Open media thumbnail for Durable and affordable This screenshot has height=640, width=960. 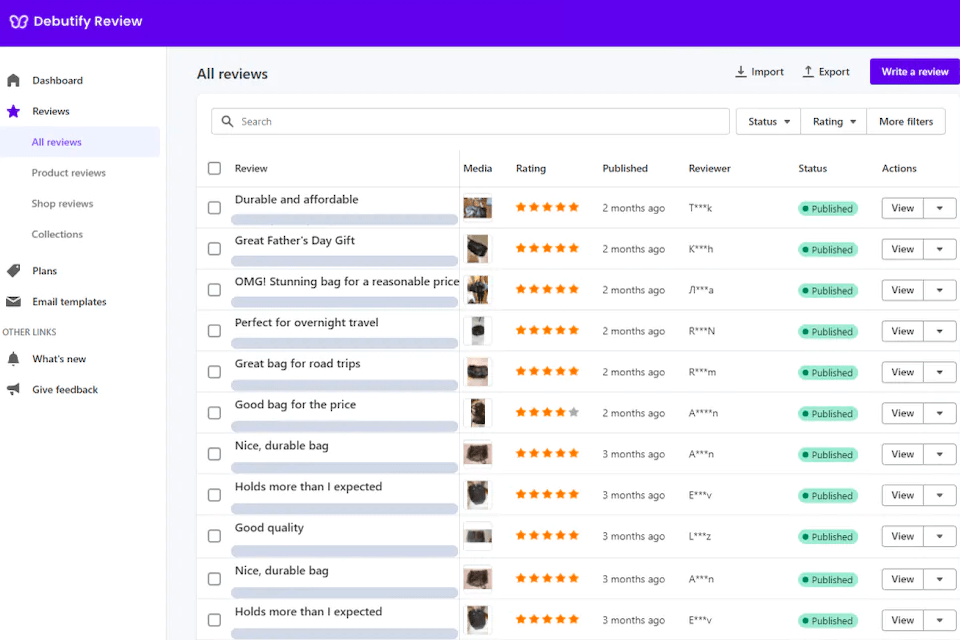[x=478, y=208]
